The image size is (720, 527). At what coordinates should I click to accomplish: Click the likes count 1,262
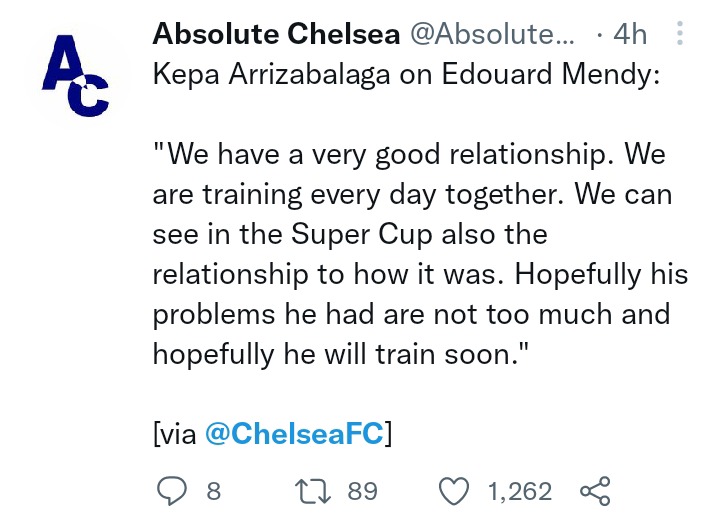pyautogui.click(x=520, y=491)
